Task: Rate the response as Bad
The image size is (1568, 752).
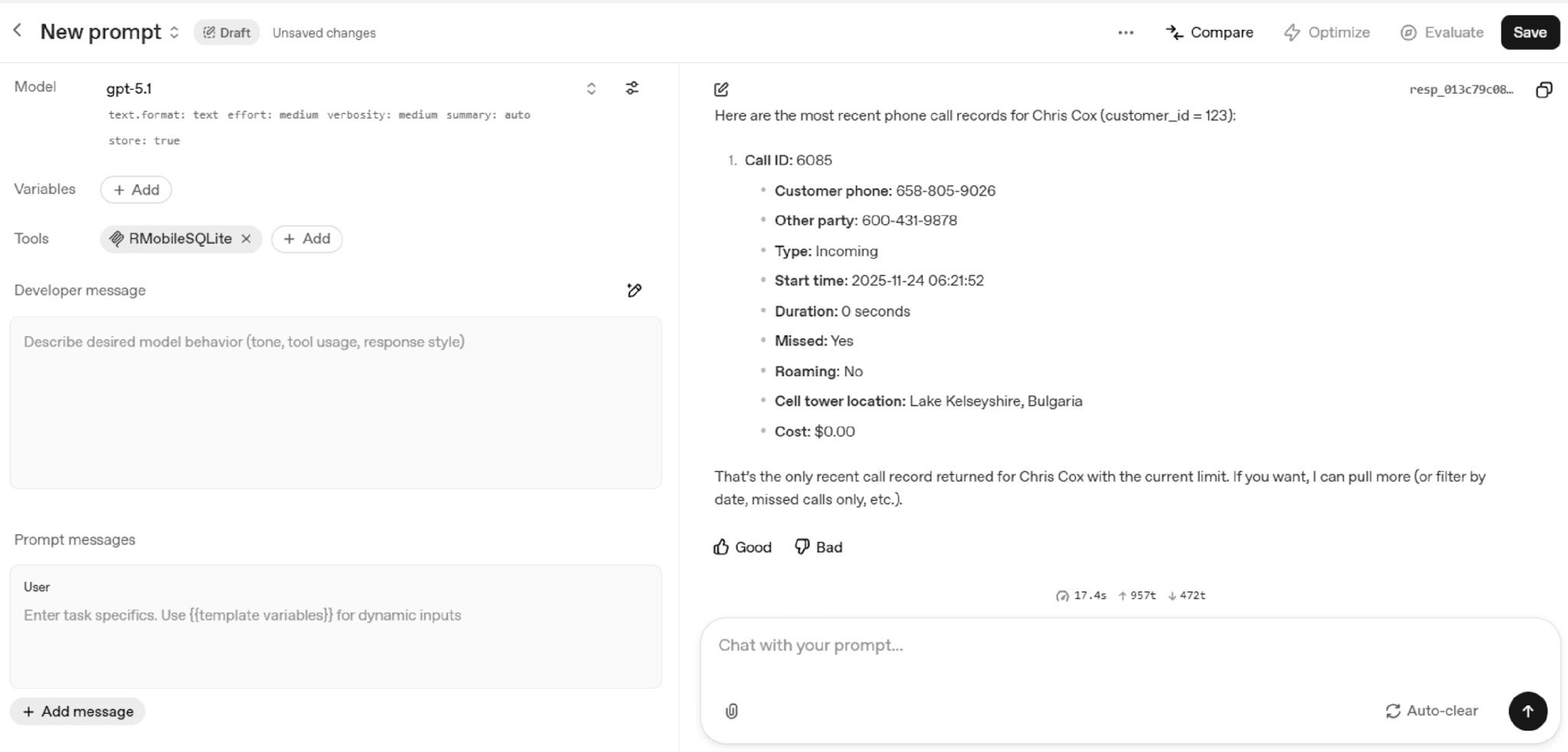Action: coord(818,548)
